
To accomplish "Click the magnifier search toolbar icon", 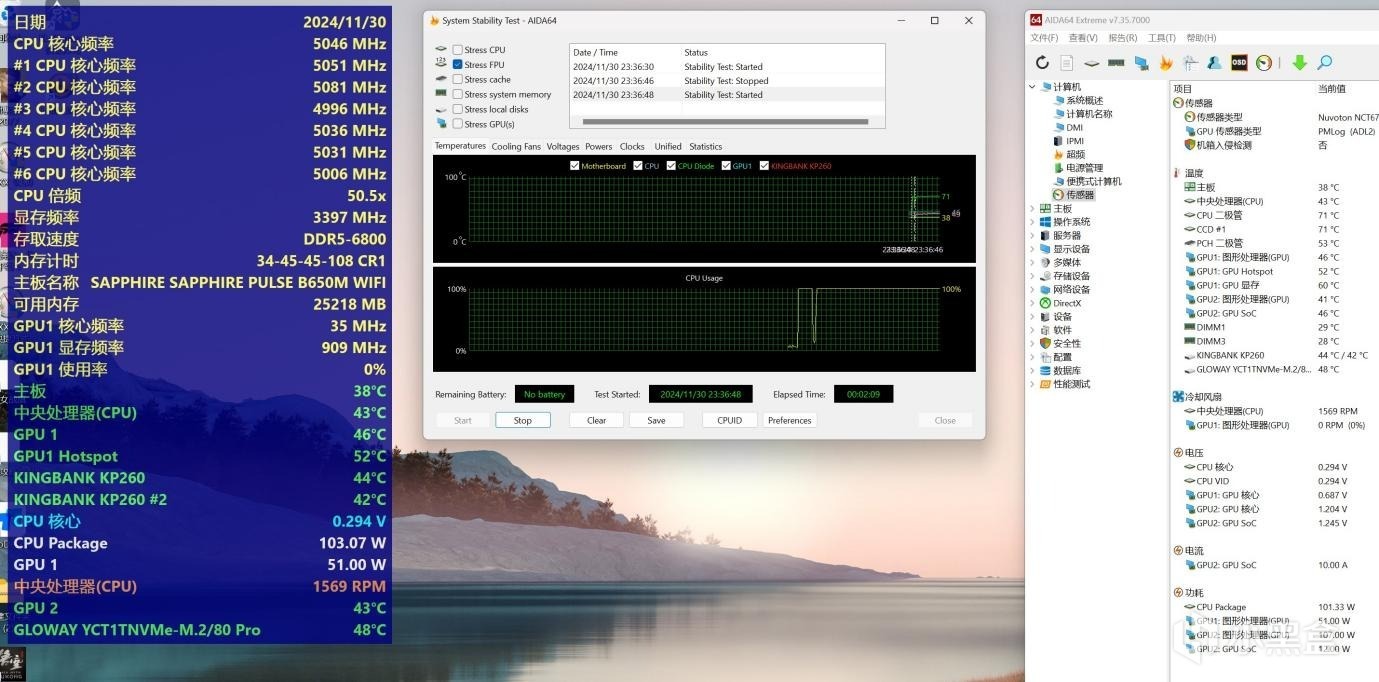I will coord(1325,63).
